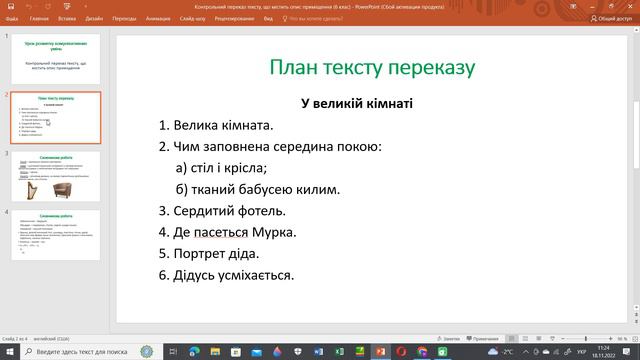Open Excel from taskbar
Image resolution: width=640 pixels, height=360 pixels.
[x=339, y=351]
